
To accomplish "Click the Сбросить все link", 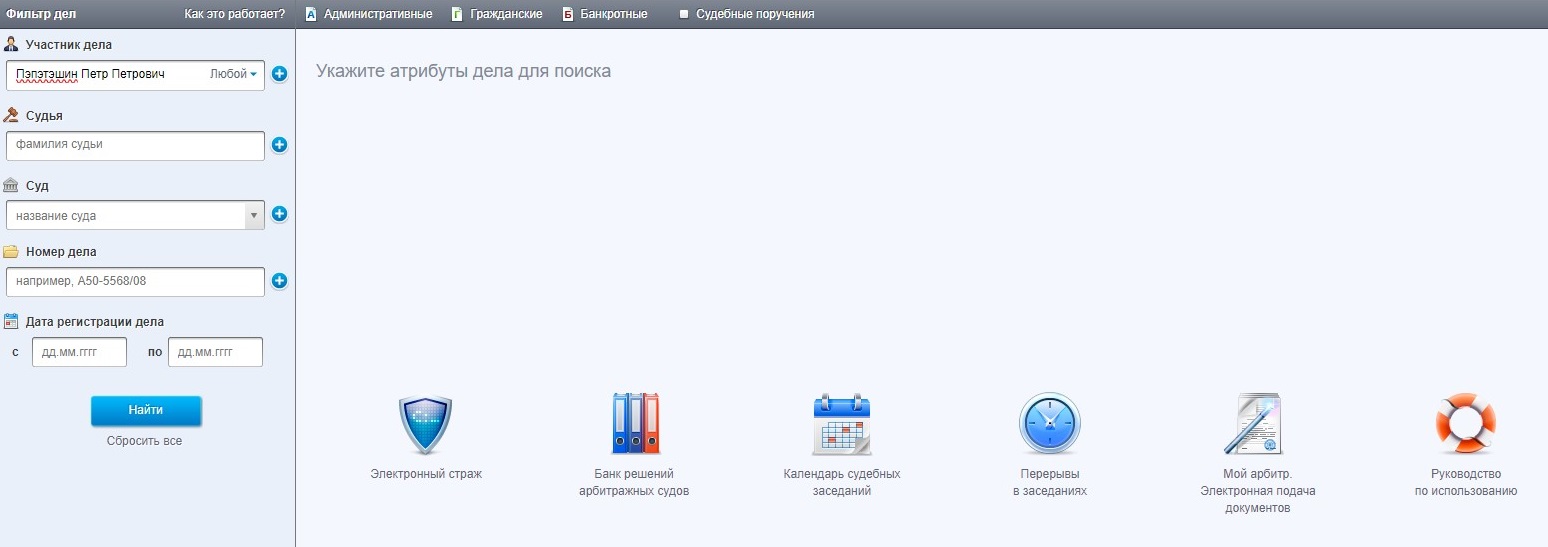I will [x=145, y=441].
